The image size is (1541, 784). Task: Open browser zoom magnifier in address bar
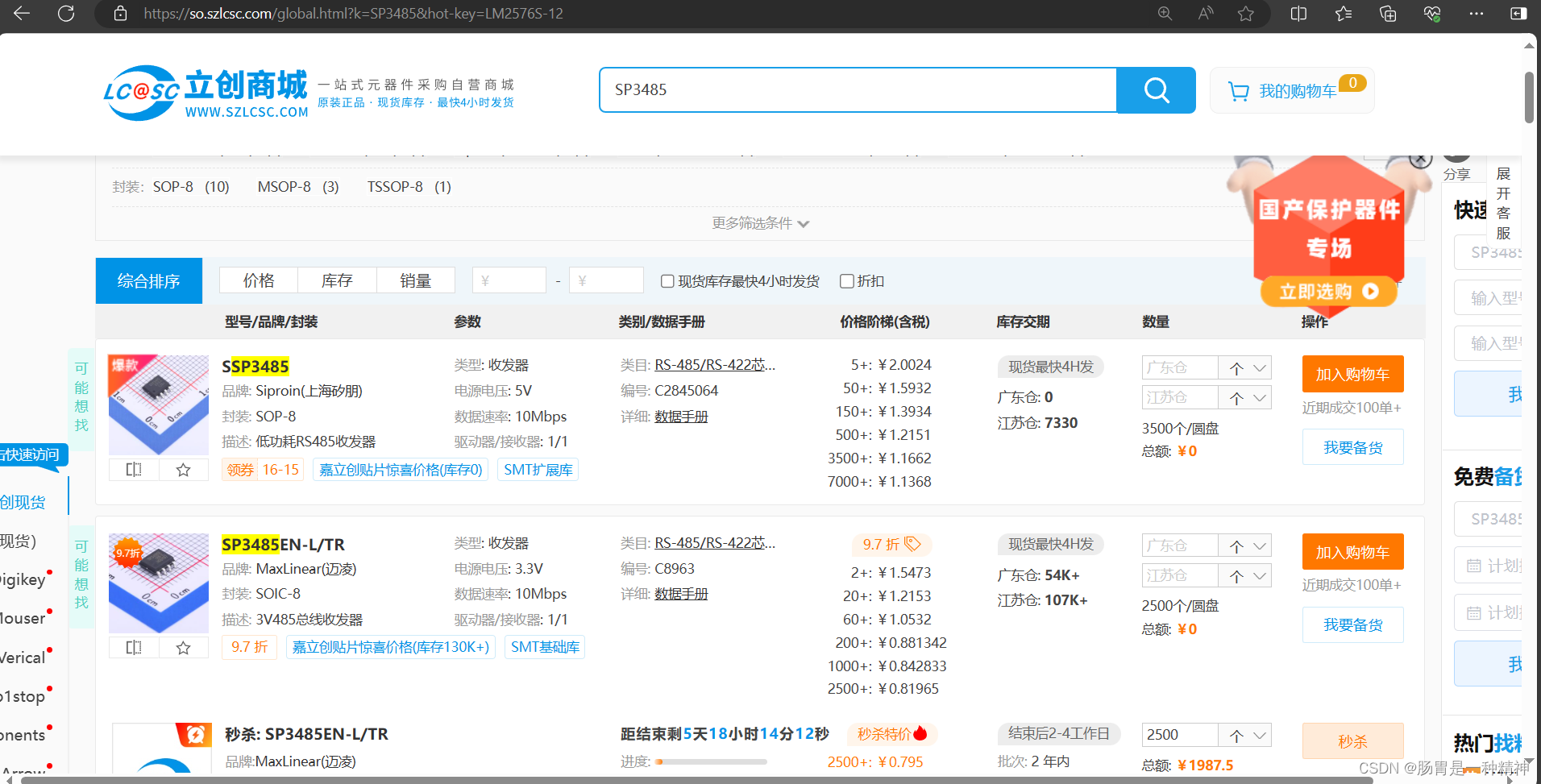pos(1165,13)
